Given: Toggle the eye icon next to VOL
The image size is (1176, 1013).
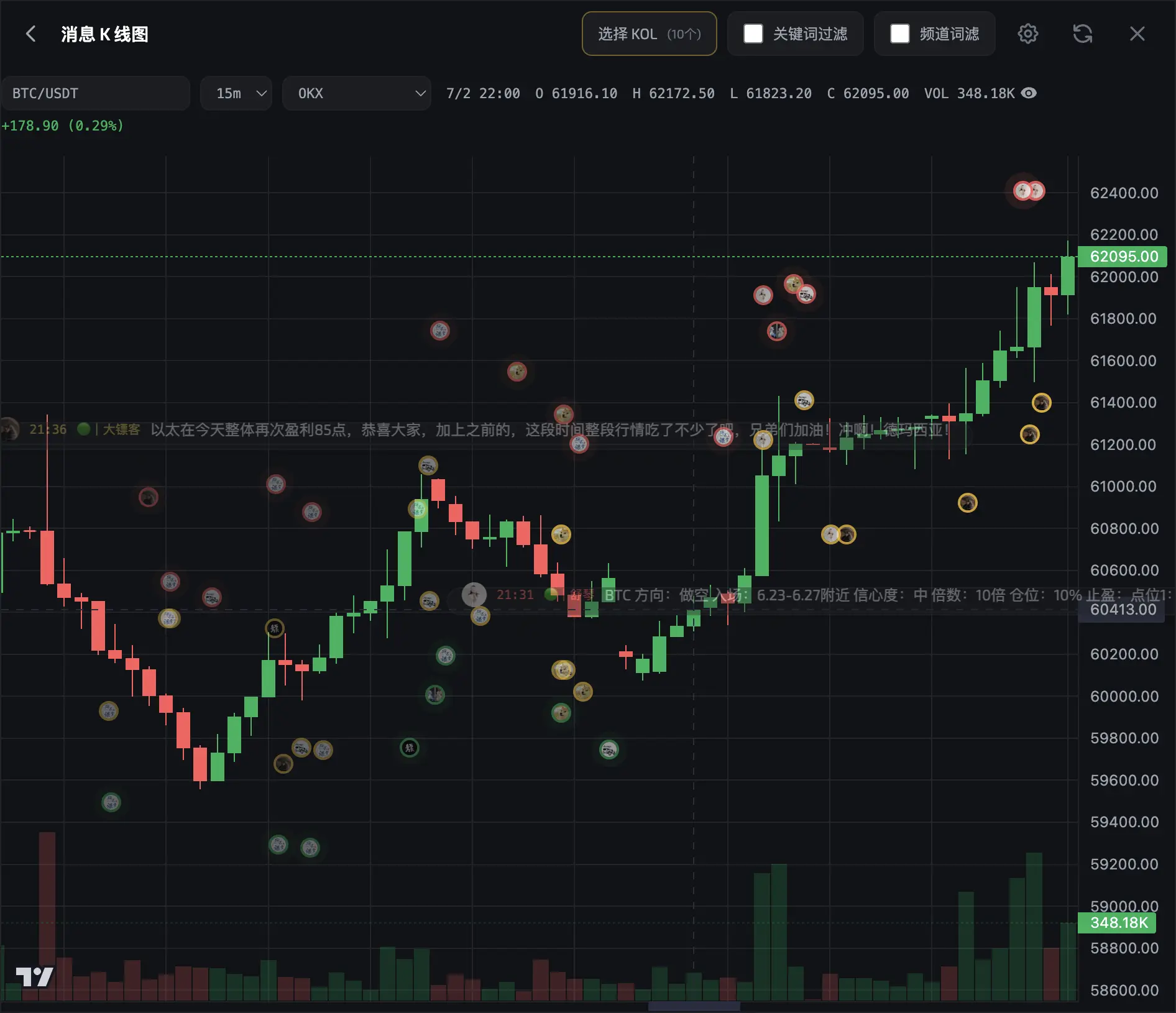Looking at the screenshot, I should 1029,93.
